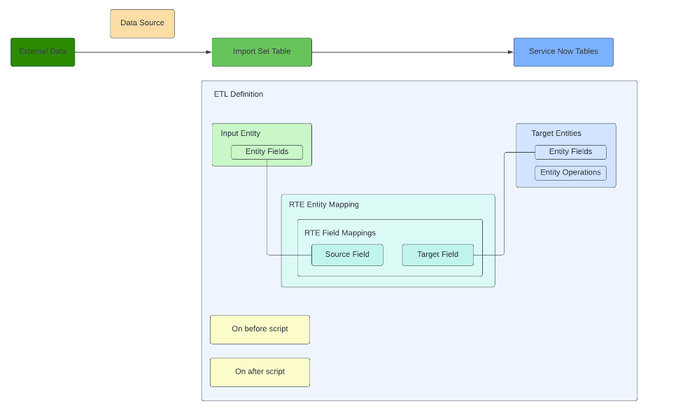Select Entity Fields inside Target Entities
The width and height of the screenshot is (683, 418).
click(x=571, y=152)
